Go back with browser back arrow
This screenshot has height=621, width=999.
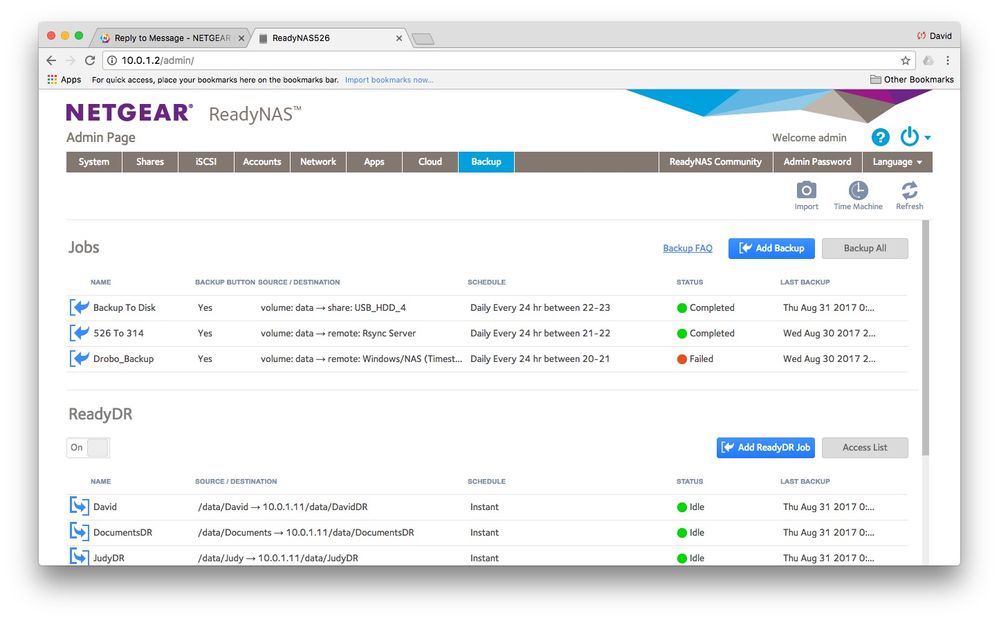(x=51, y=61)
